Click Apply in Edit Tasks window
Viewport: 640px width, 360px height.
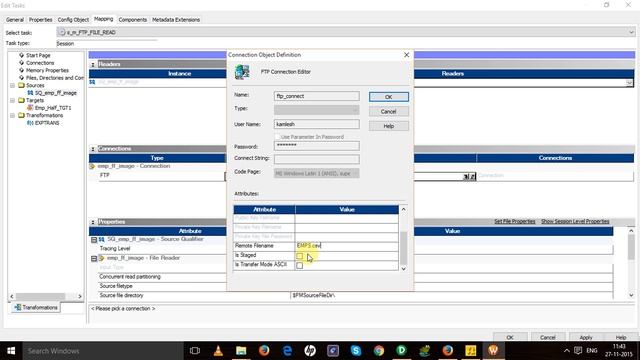[x=586, y=337]
